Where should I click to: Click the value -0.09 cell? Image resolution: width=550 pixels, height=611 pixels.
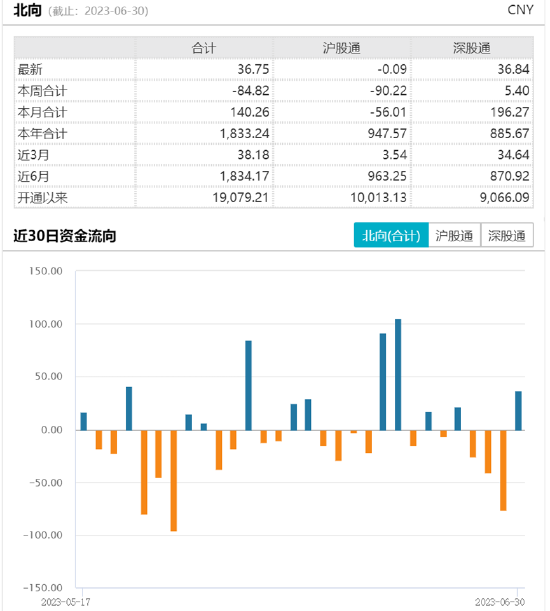click(x=392, y=69)
